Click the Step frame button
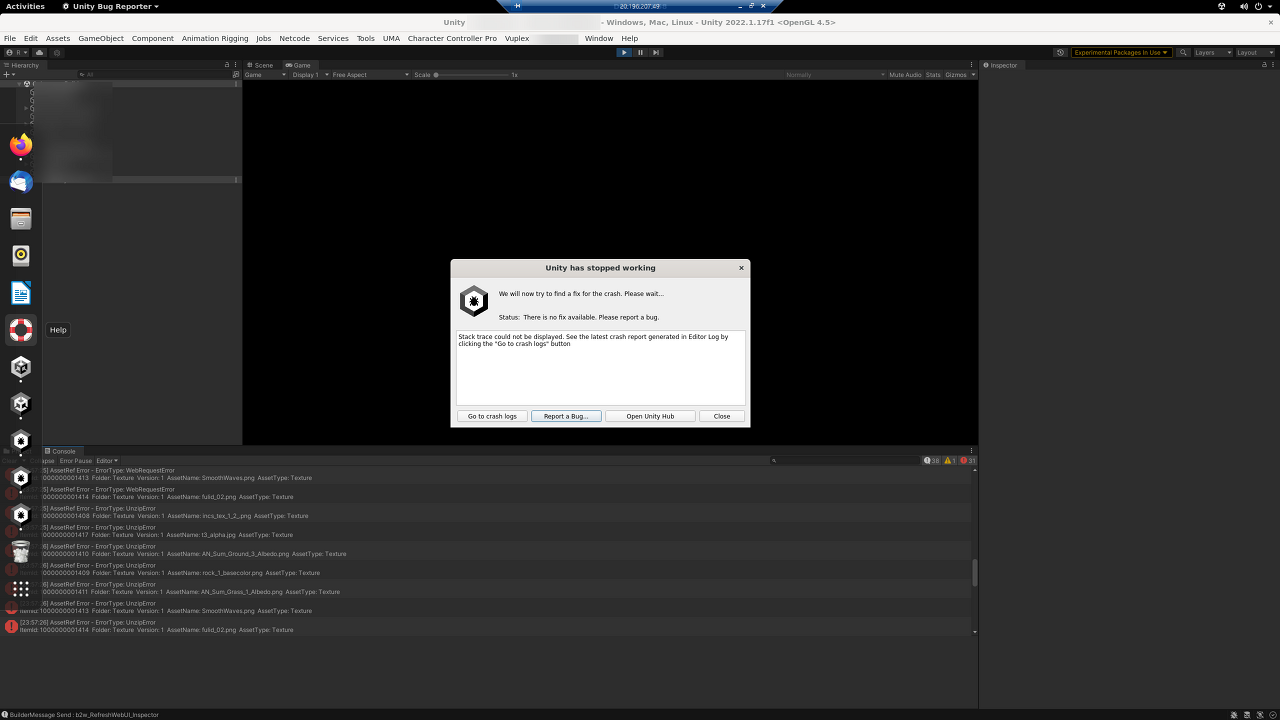The height and width of the screenshot is (720, 1280). click(x=656, y=52)
